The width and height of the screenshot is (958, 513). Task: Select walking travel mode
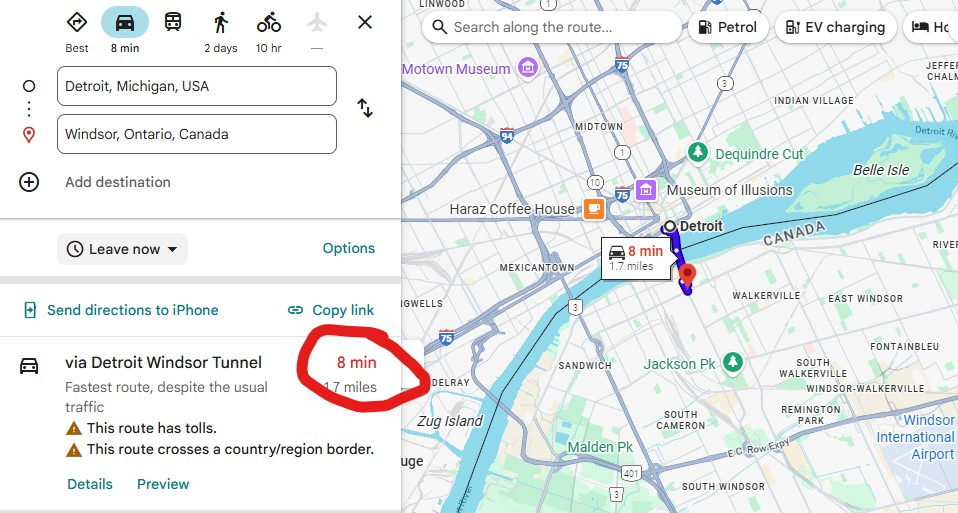221,23
